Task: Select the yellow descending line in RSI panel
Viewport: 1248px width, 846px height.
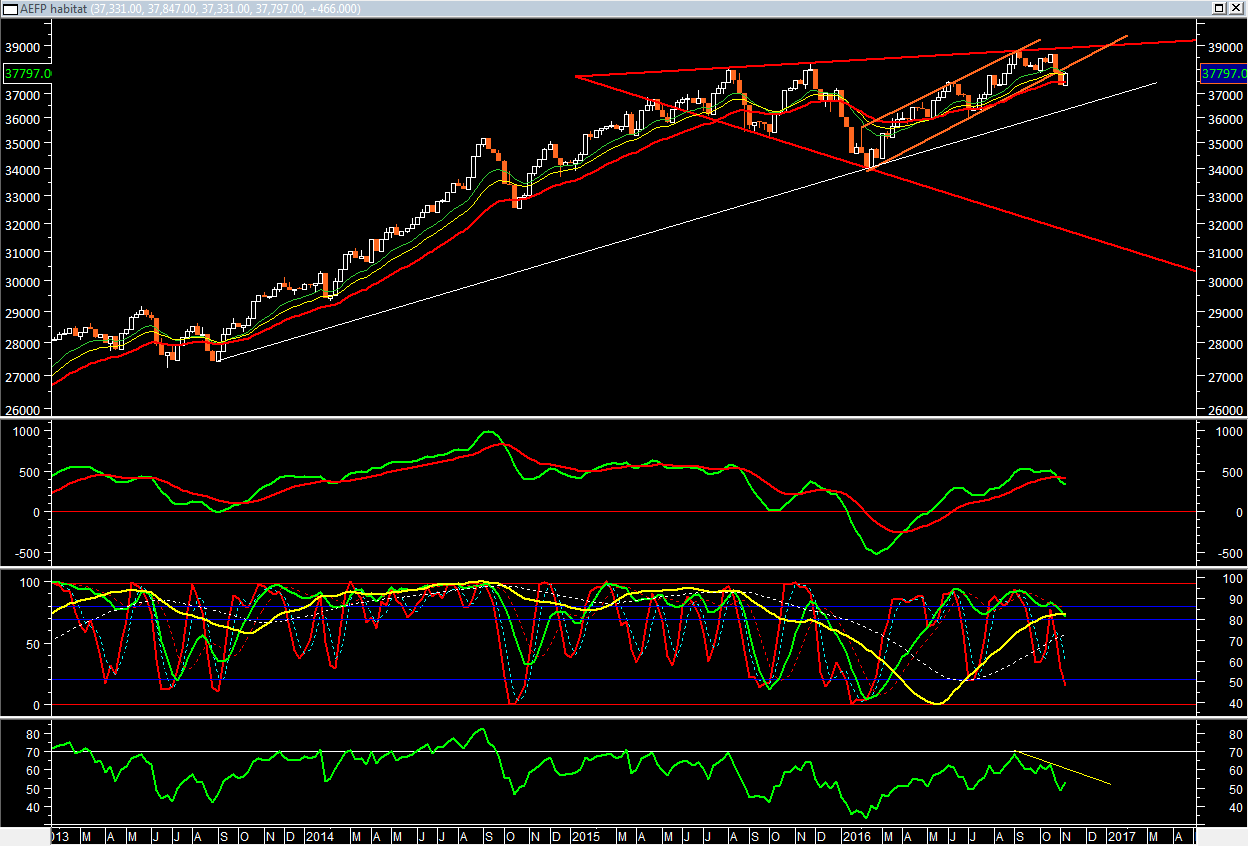Action: click(1062, 767)
